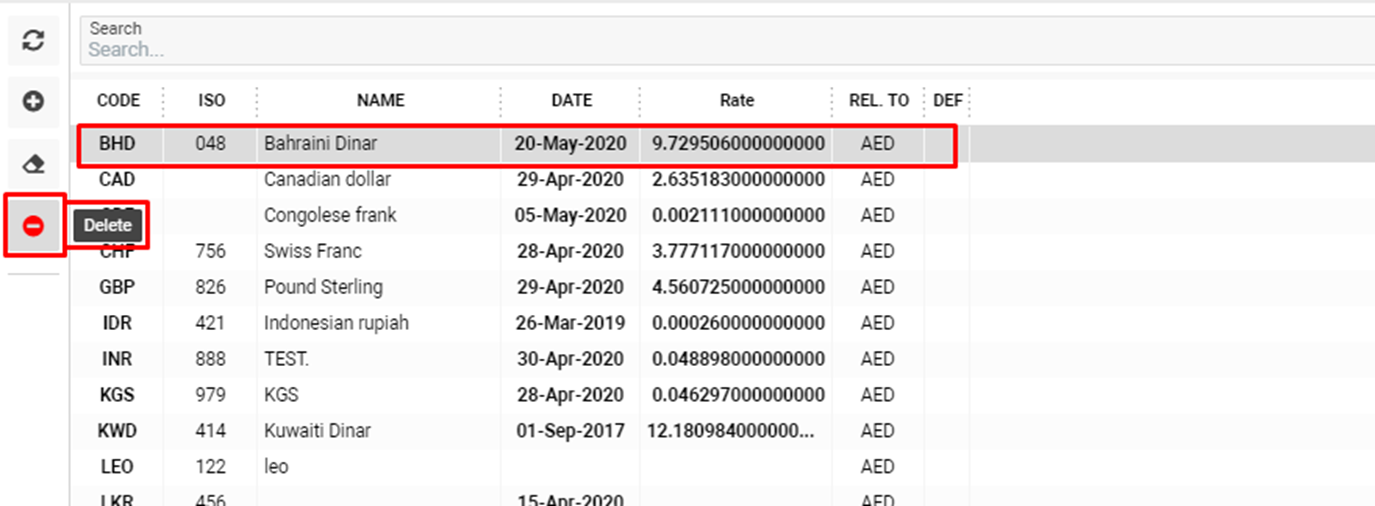Click the red Delete minus icon

pyautogui.click(x=33, y=226)
